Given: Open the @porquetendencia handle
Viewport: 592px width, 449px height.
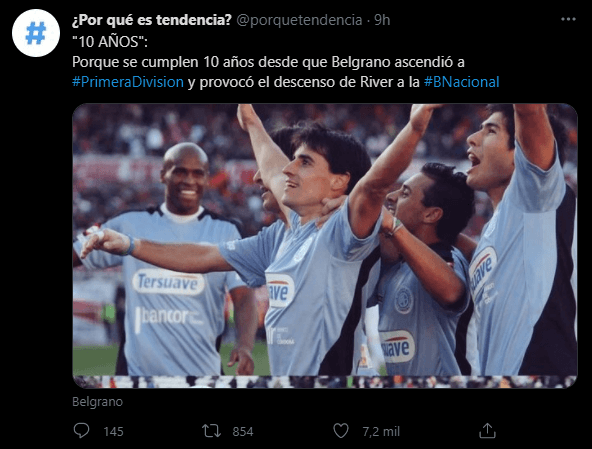Looking at the screenshot, I should coord(299,20).
